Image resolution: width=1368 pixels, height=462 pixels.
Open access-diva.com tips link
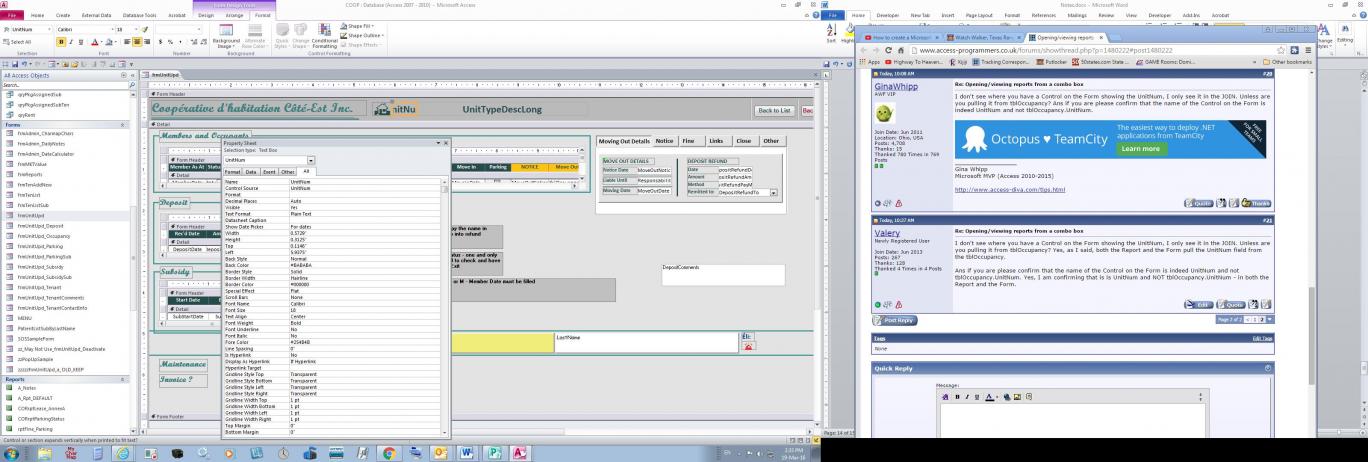click(1010, 189)
